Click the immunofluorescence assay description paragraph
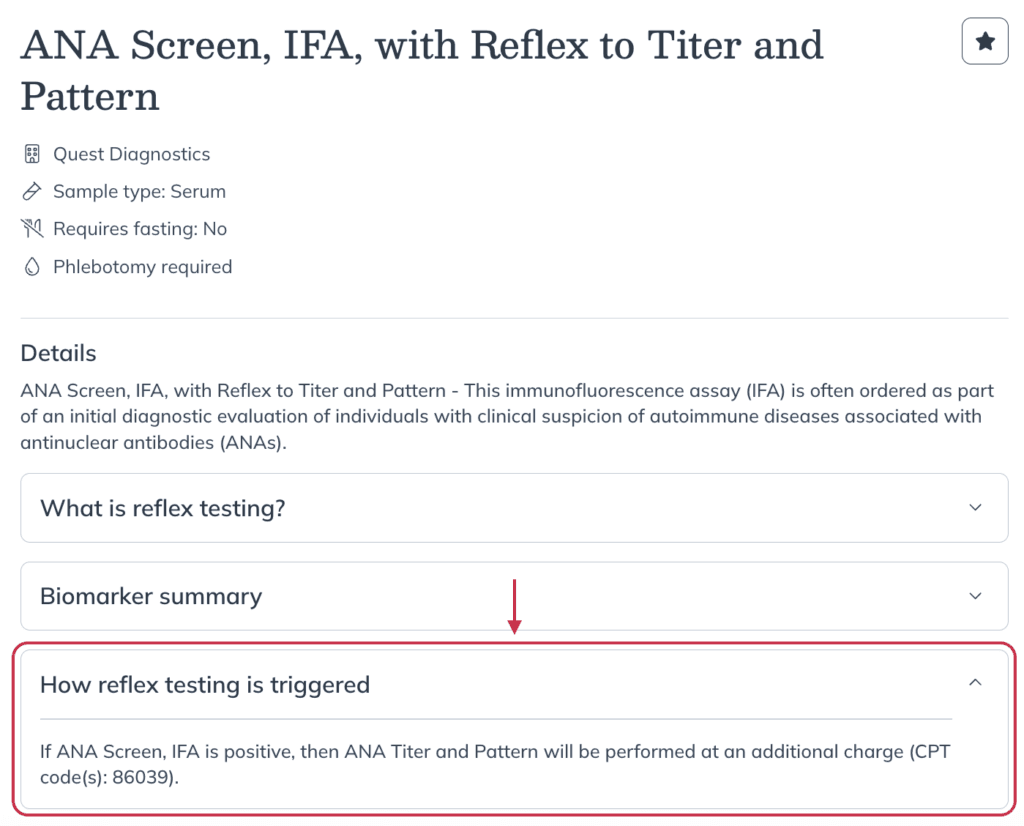Image resolution: width=1024 pixels, height=826 pixels. coord(507,417)
